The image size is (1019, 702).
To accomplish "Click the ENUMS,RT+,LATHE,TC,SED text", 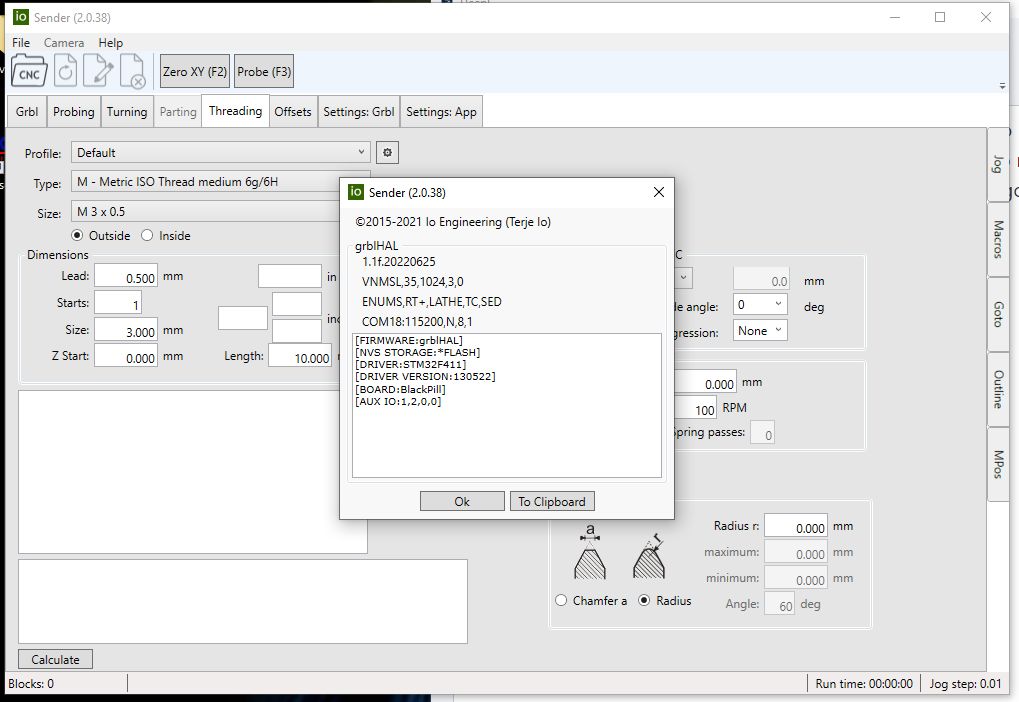I will [432, 302].
